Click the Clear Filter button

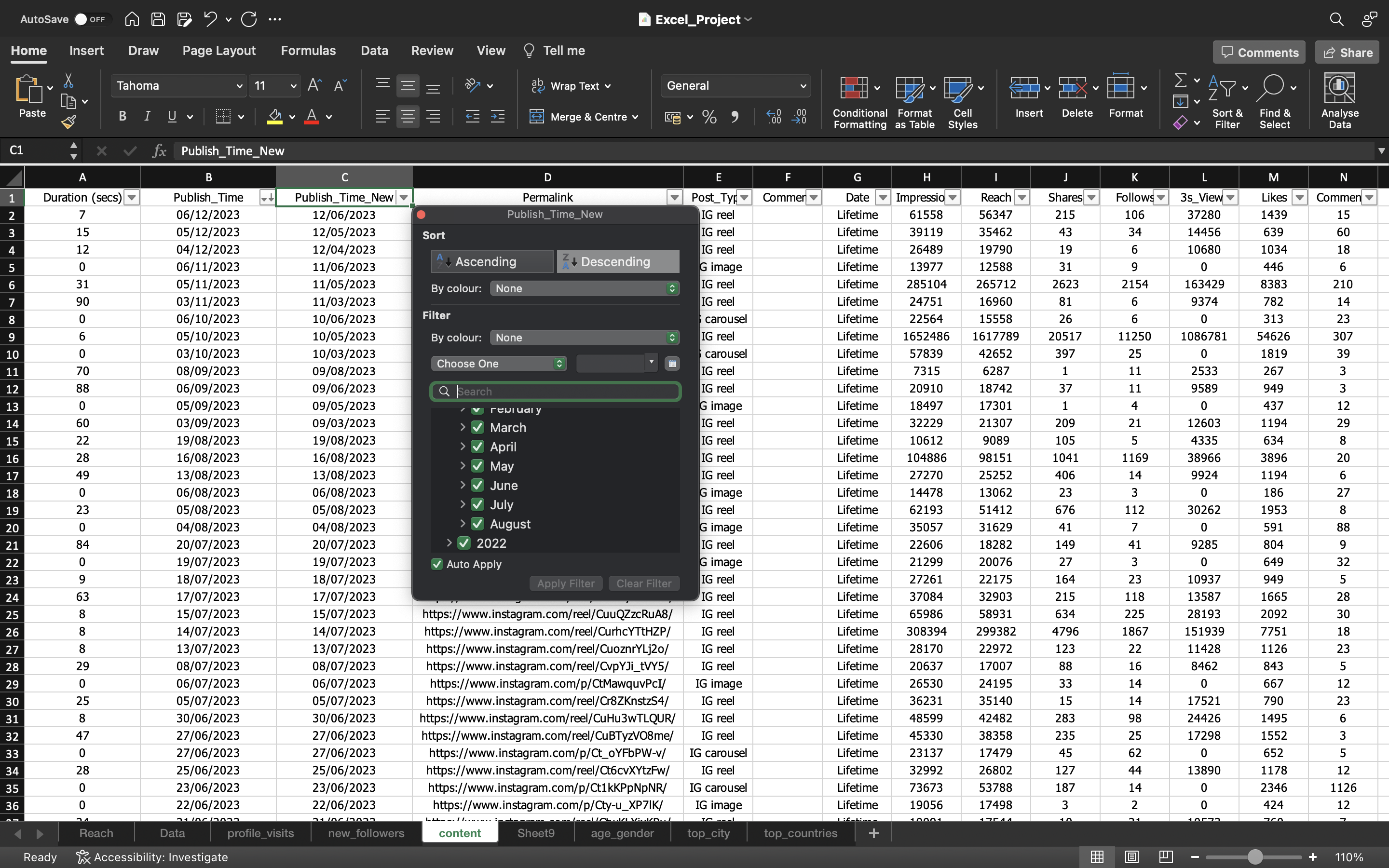pyautogui.click(x=644, y=583)
